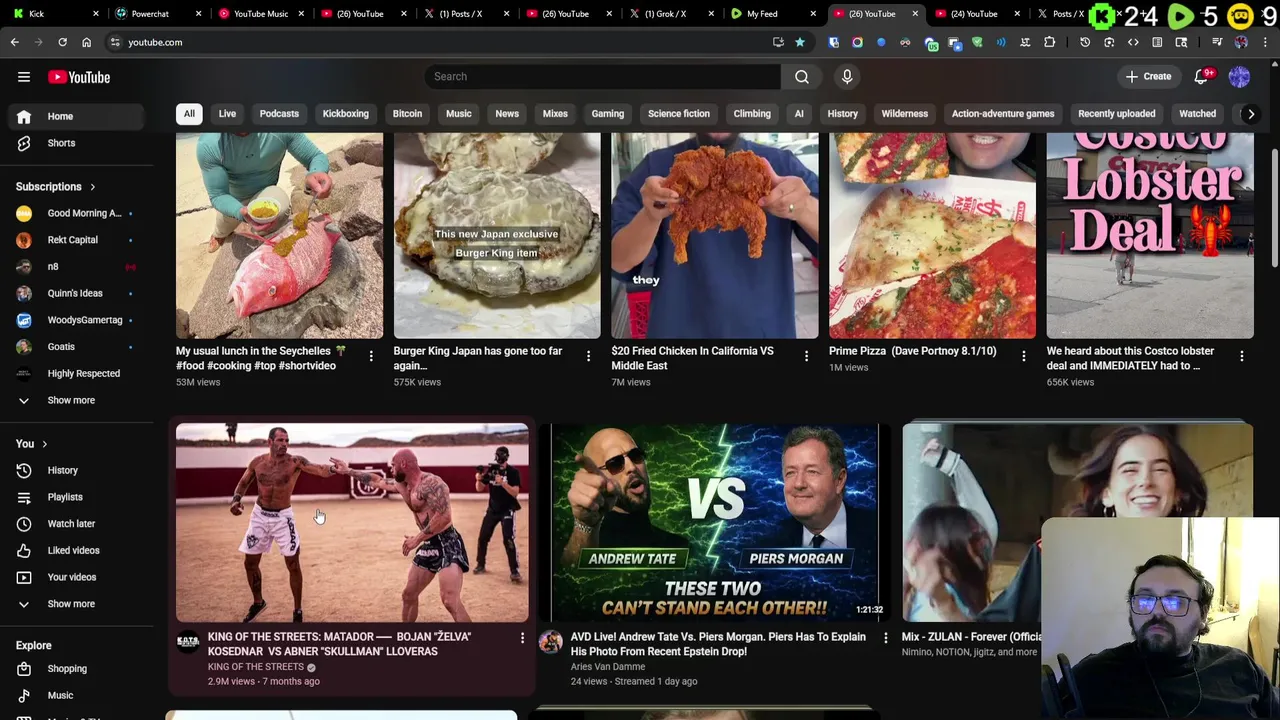The height and width of the screenshot is (720, 1280).
Task: Click the browser history clock icon
Action: coord(1085,42)
